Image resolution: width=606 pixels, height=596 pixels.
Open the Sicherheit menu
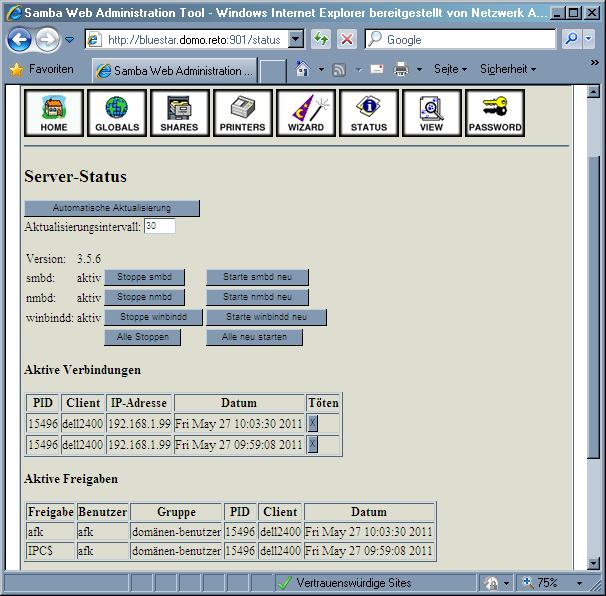pyautogui.click(x=508, y=69)
